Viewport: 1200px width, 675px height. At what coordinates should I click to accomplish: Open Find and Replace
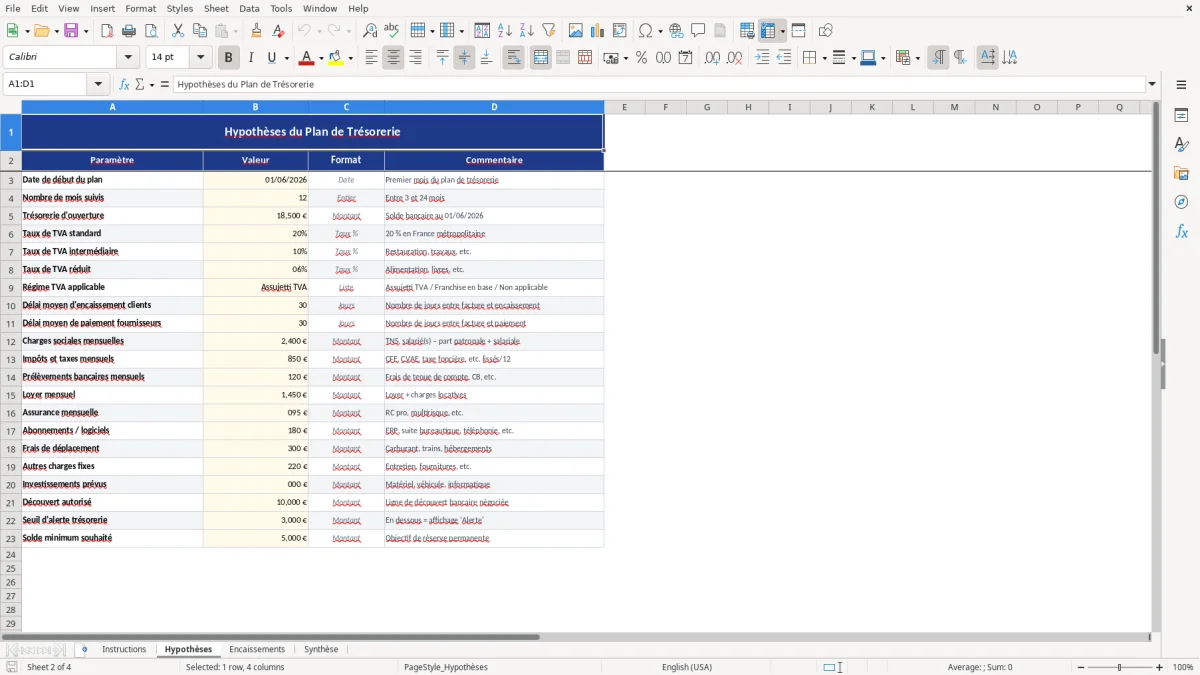click(x=370, y=31)
